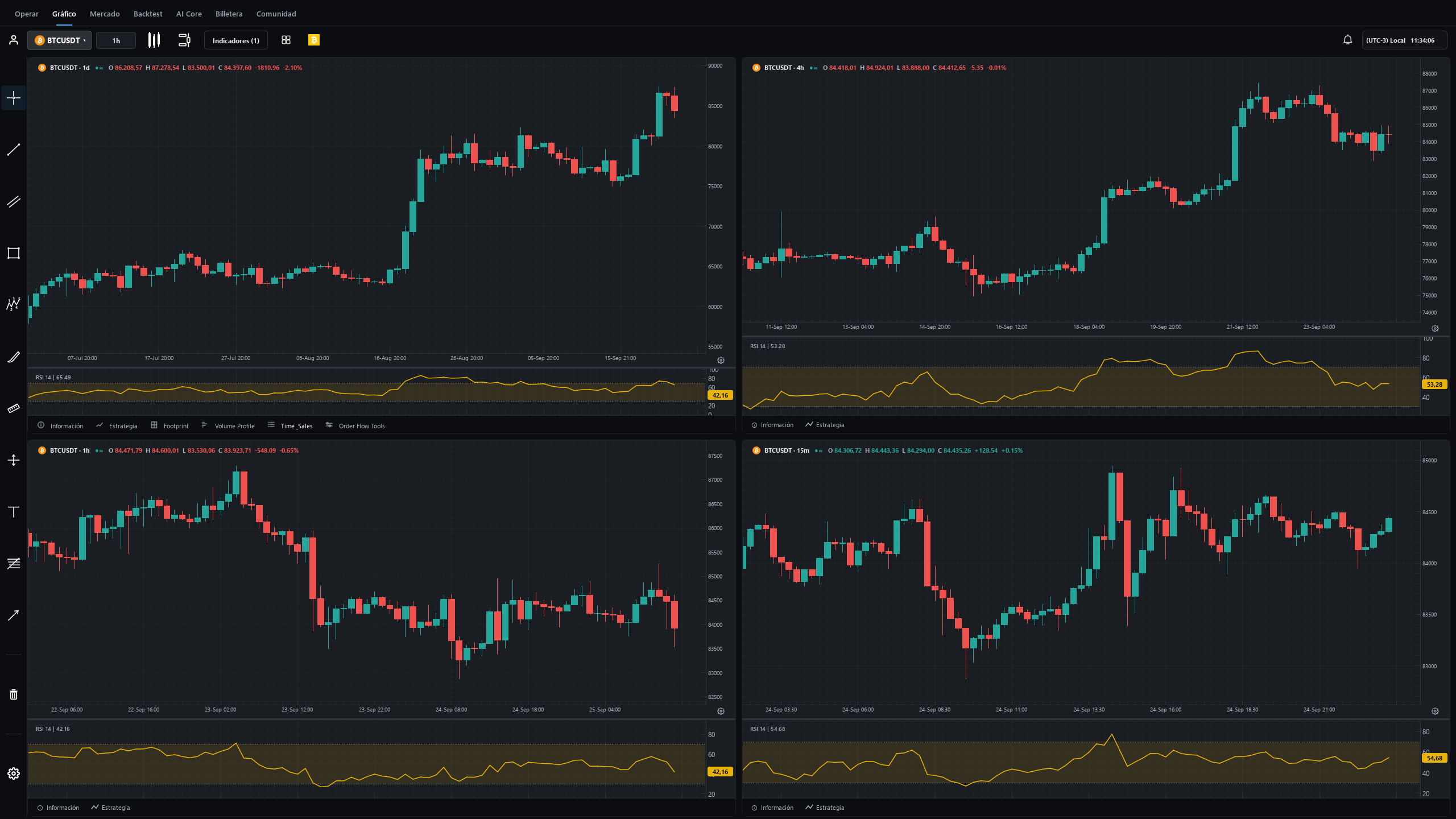The image size is (1456, 819).
Task: Open the BTCUSDT symbol dropdown
Action: [60, 40]
